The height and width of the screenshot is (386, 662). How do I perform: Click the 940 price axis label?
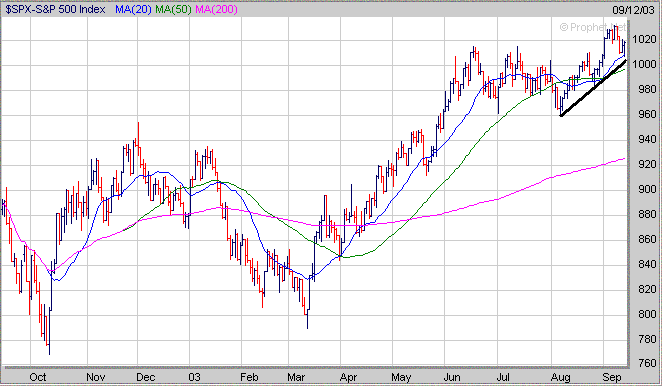click(647, 139)
